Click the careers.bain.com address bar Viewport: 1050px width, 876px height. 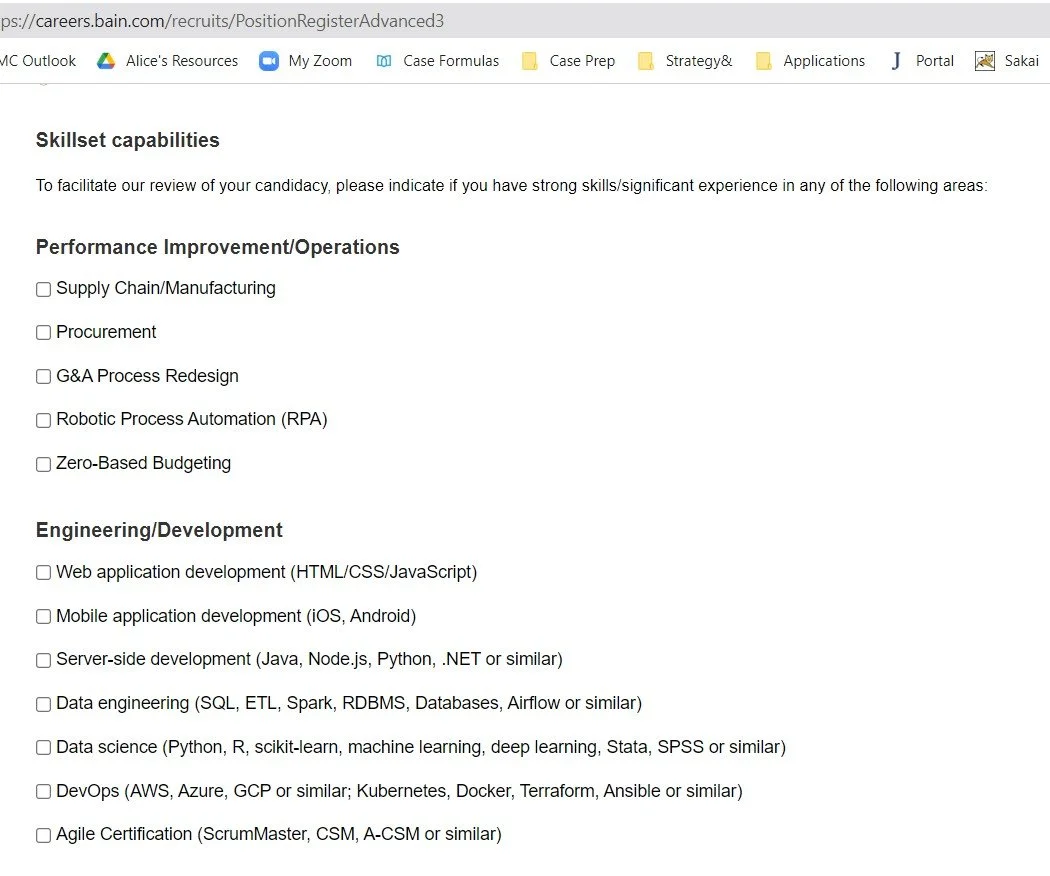pos(525,21)
